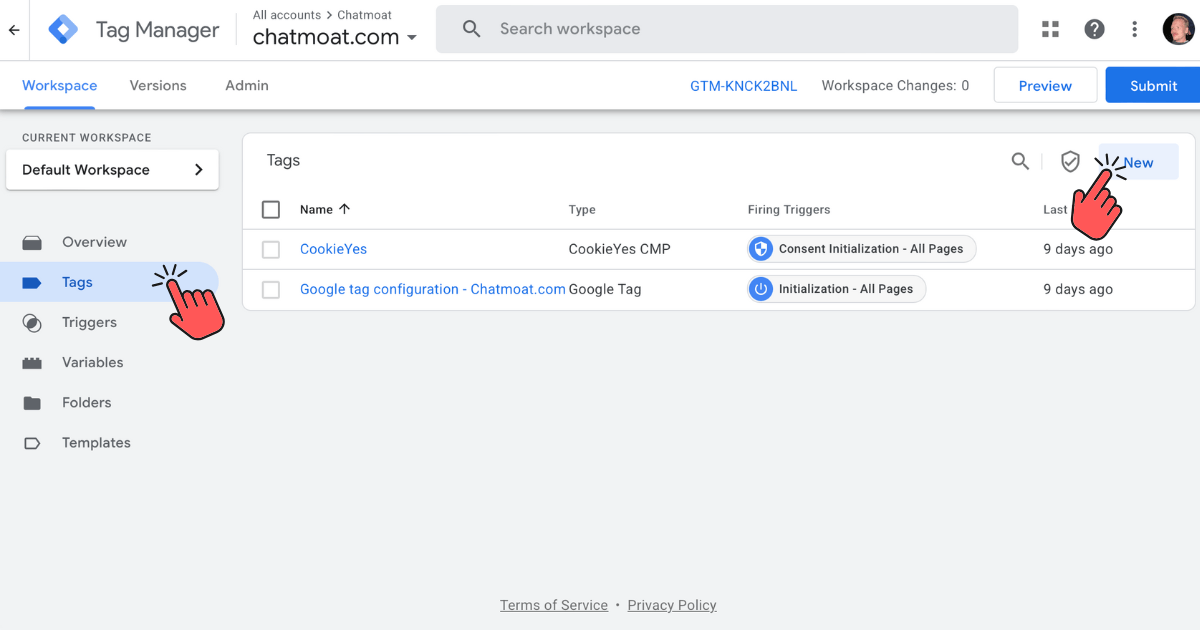Click the search icon in Tags panel

point(1020,161)
